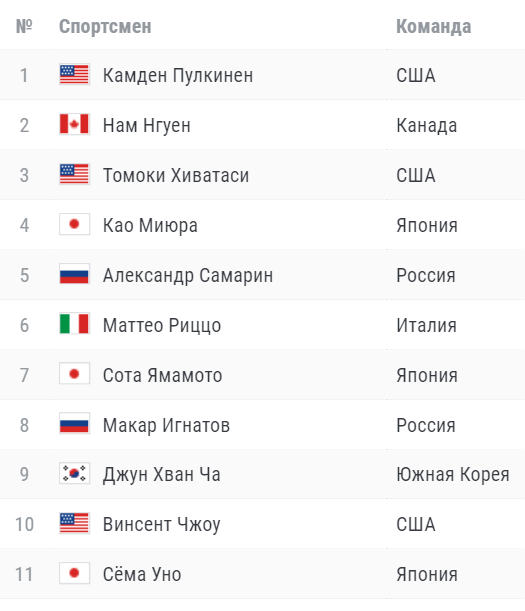Click team Канада in row two
This screenshot has width=525, height=611.
[427, 125]
